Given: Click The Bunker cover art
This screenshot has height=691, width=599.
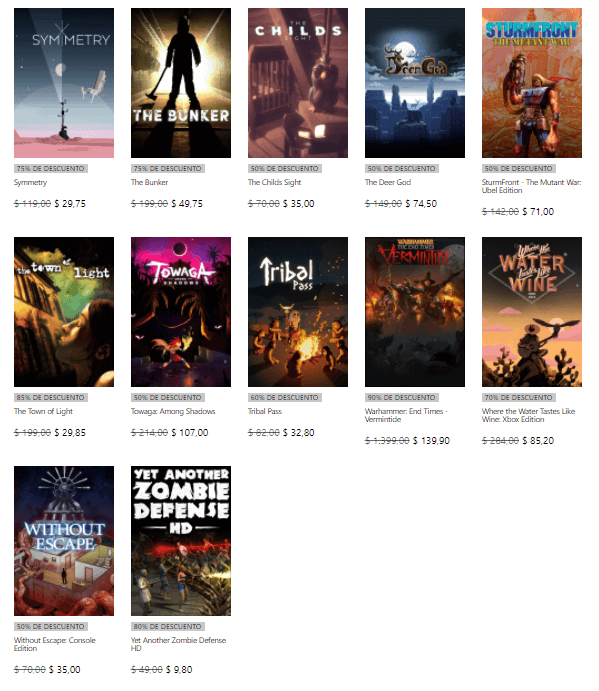Looking at the screenshot, I should click(181, 83).
